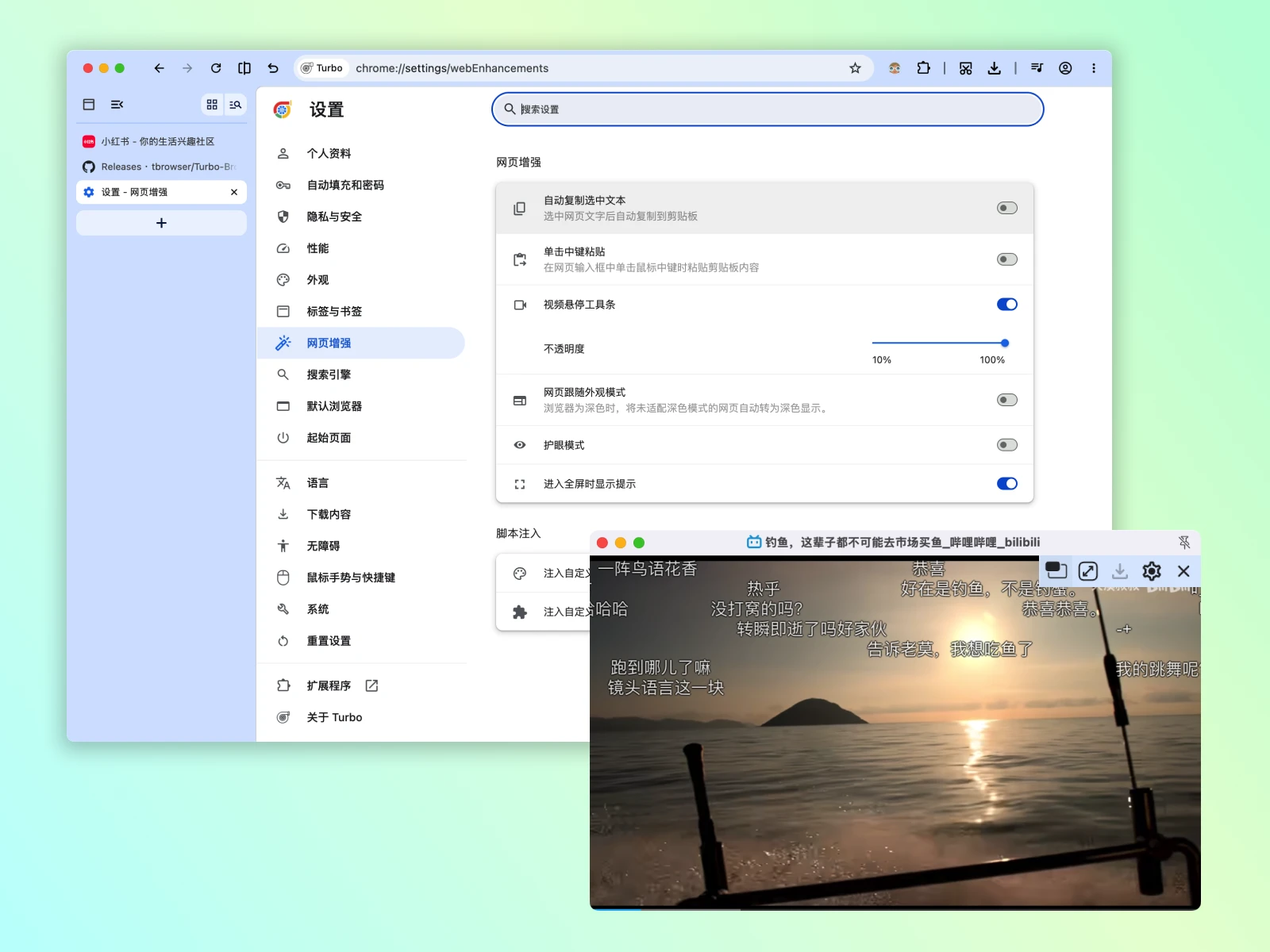The height and width of the screenshot is (952, 1270).
Task: Open the extensions puzzle icon in toolbar
Action: tap(923, 68)
